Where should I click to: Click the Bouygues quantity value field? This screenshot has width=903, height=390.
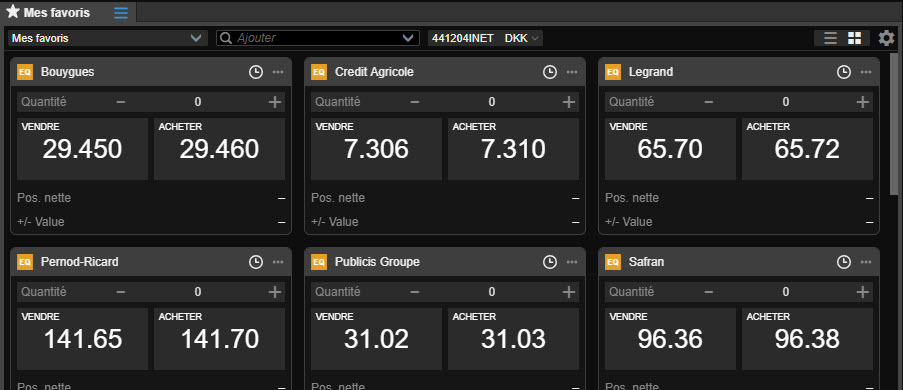tap(198, 102)
